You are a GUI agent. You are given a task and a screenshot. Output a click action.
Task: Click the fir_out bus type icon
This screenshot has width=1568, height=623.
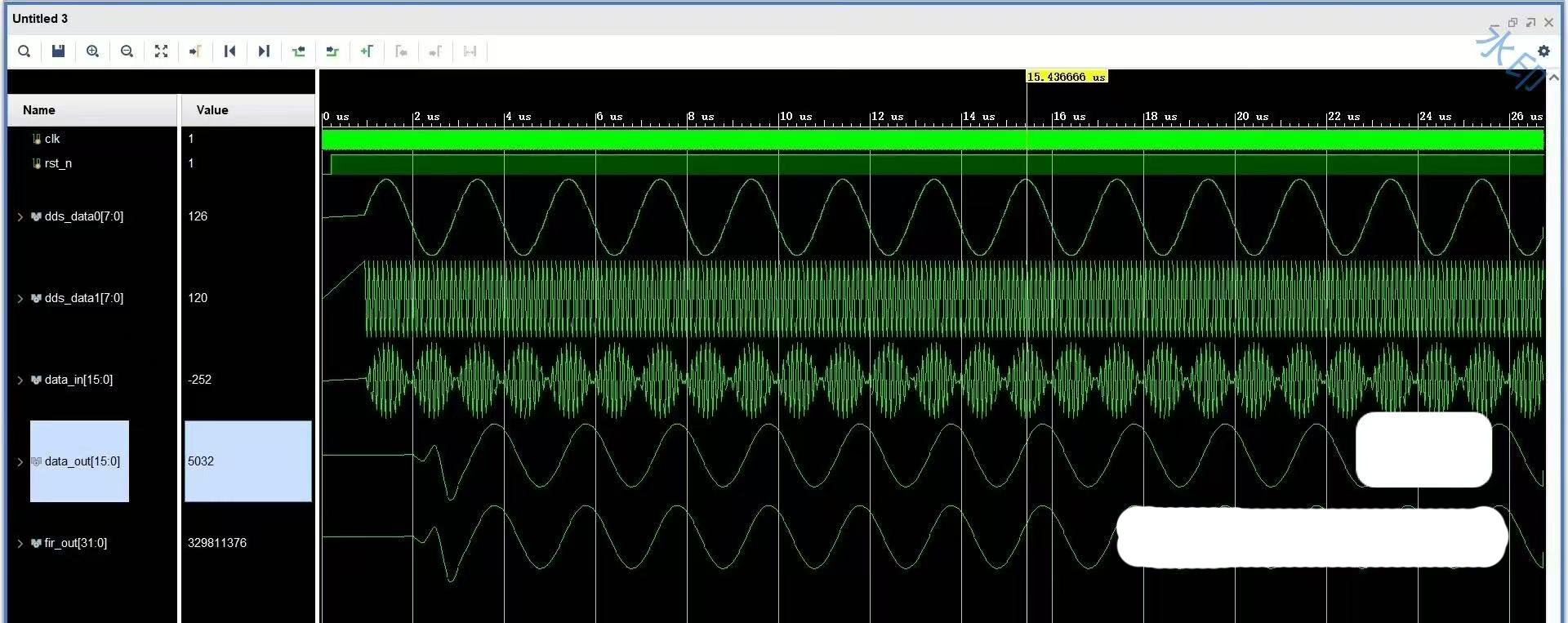(36, 543)
